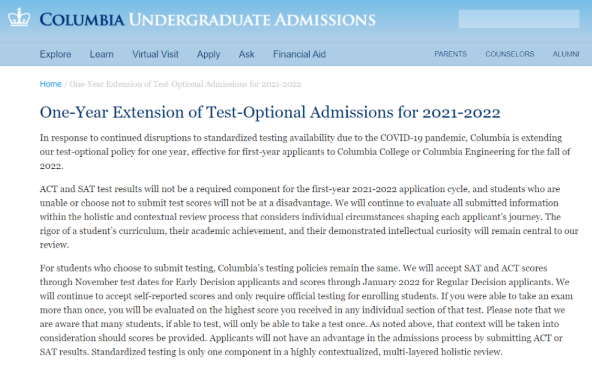Click the Columbia wordmark in the header
Screen dimensions: 592x374
click(82, 20)
